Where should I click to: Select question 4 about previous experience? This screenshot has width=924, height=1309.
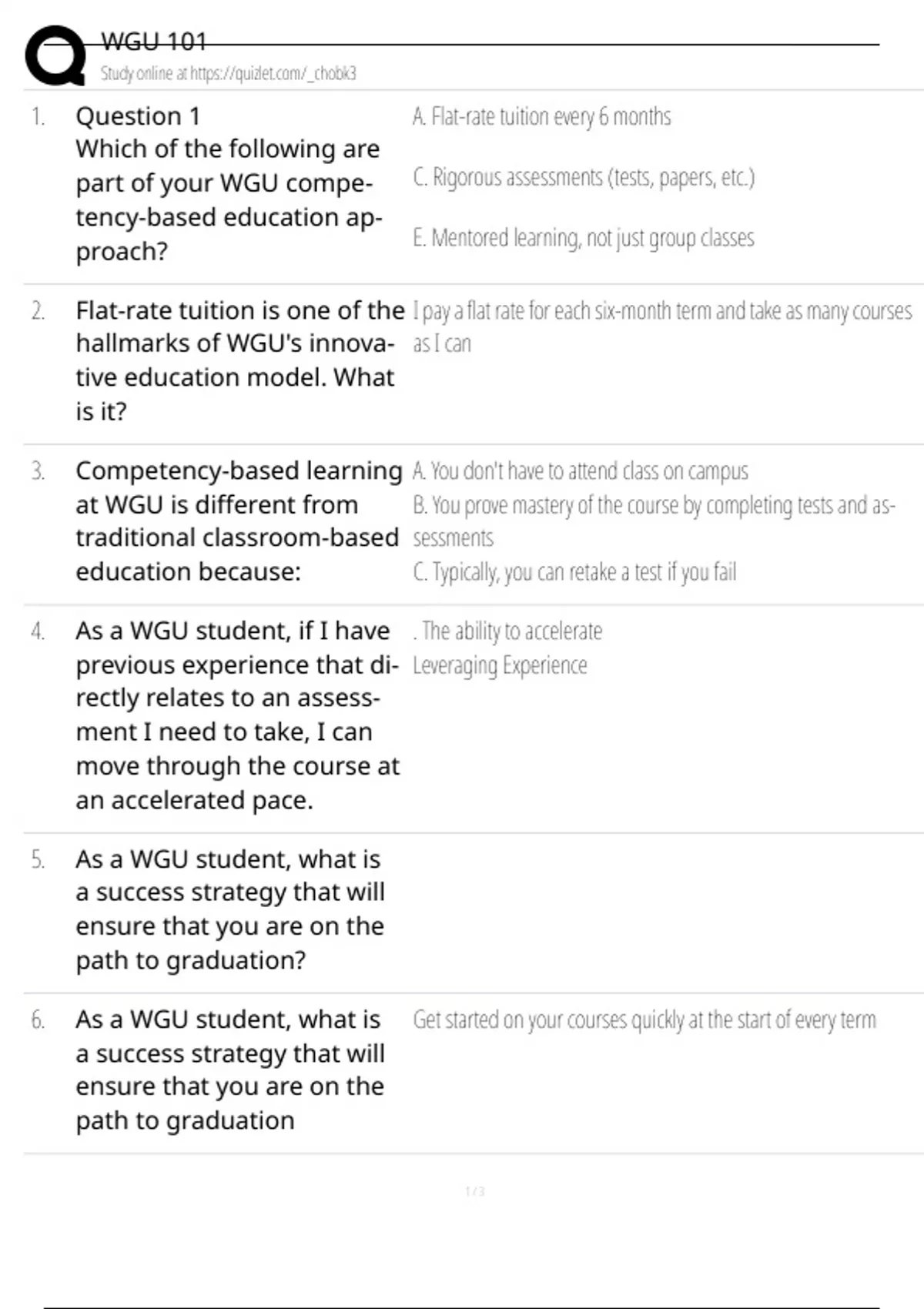click(236, 715)
